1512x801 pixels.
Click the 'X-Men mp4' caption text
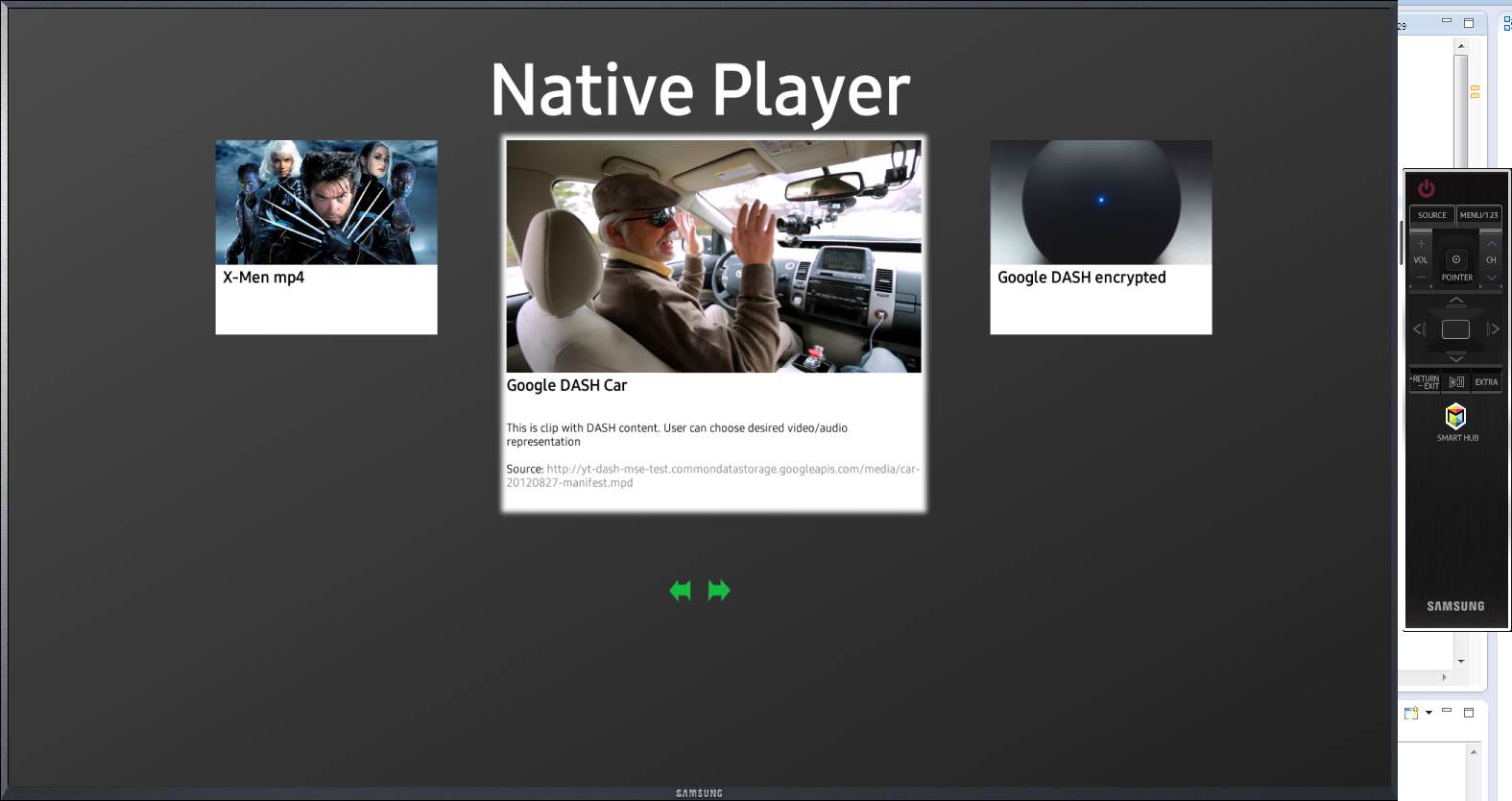(x=263, y=278)
